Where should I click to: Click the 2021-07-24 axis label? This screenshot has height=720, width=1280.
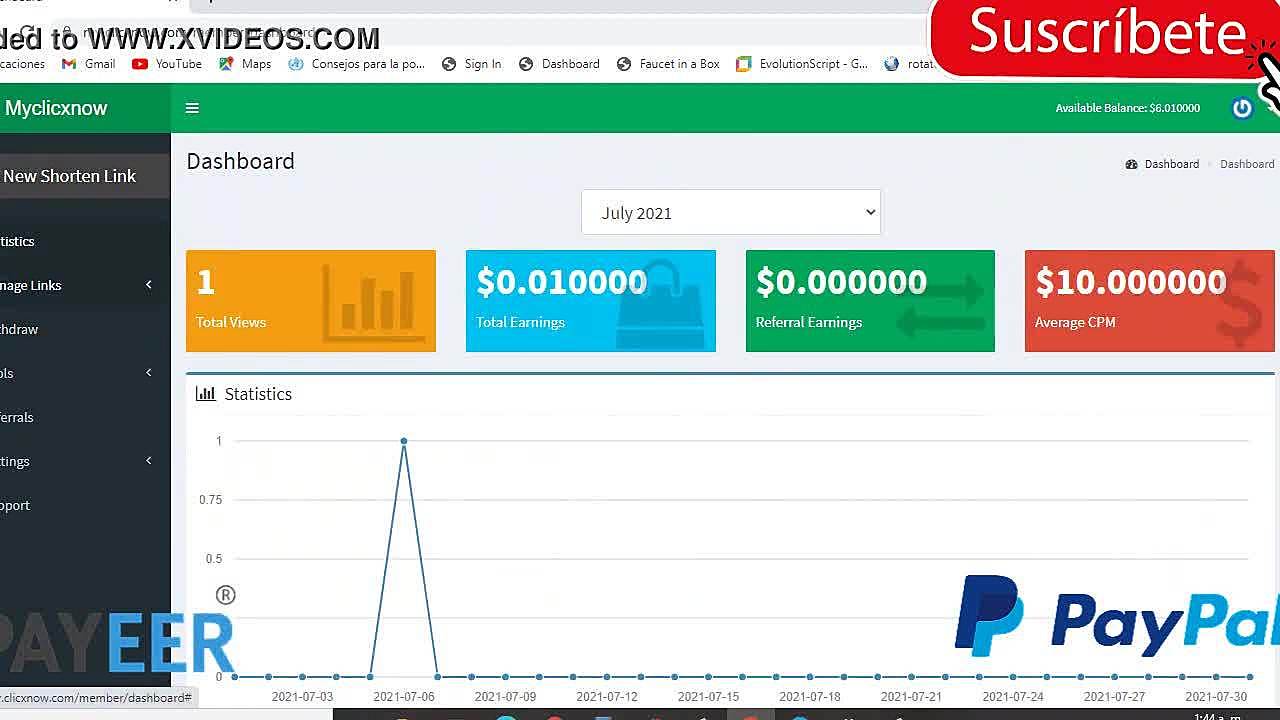(1013, 697)
